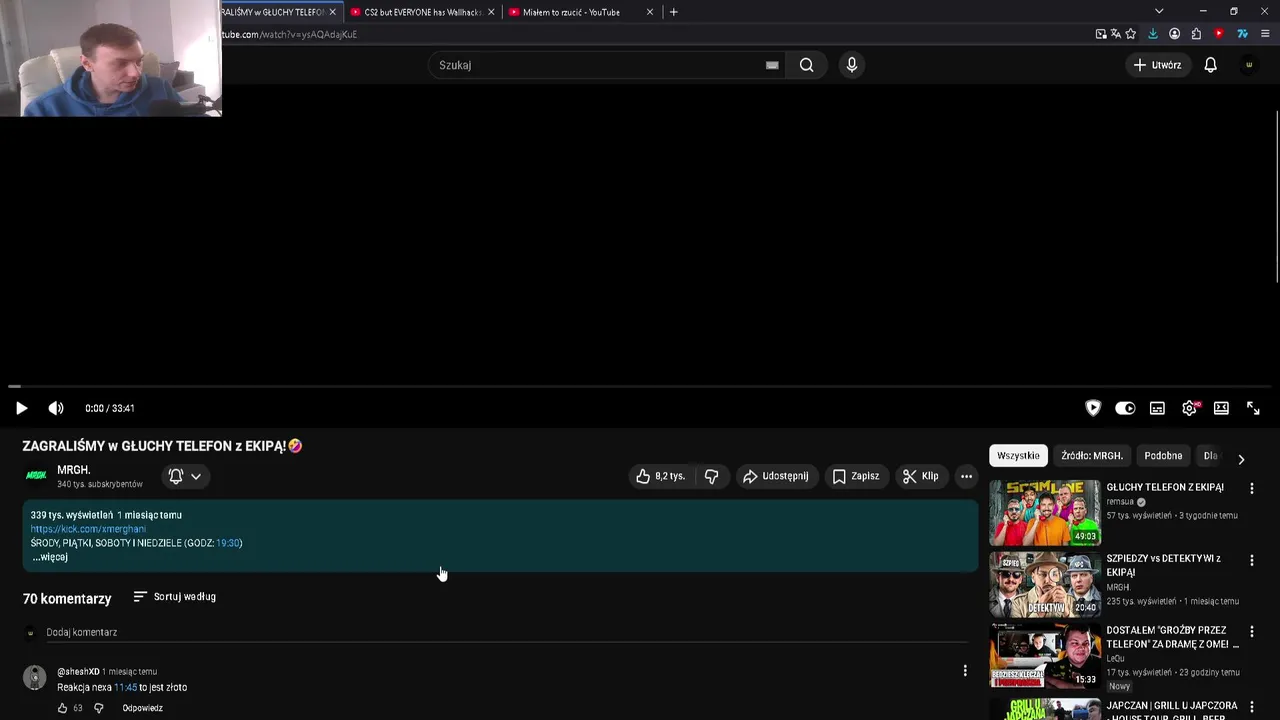Viewport: 1280px width, 720px height.
Task: Dislike the @sheshXD comment
Action: pos(98,708)
